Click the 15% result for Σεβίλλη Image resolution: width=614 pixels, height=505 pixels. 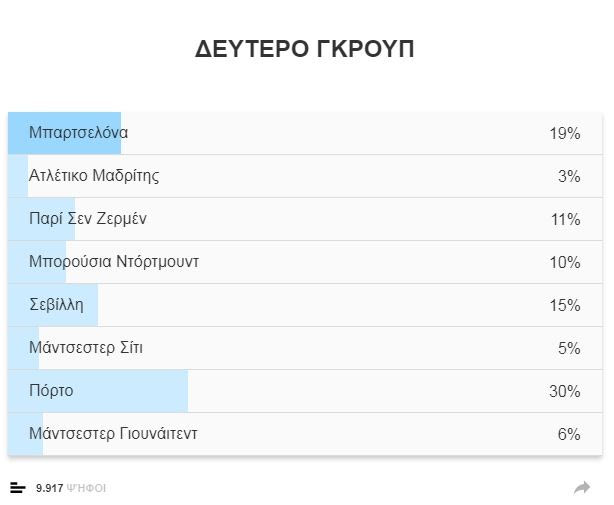coord(564,306)
